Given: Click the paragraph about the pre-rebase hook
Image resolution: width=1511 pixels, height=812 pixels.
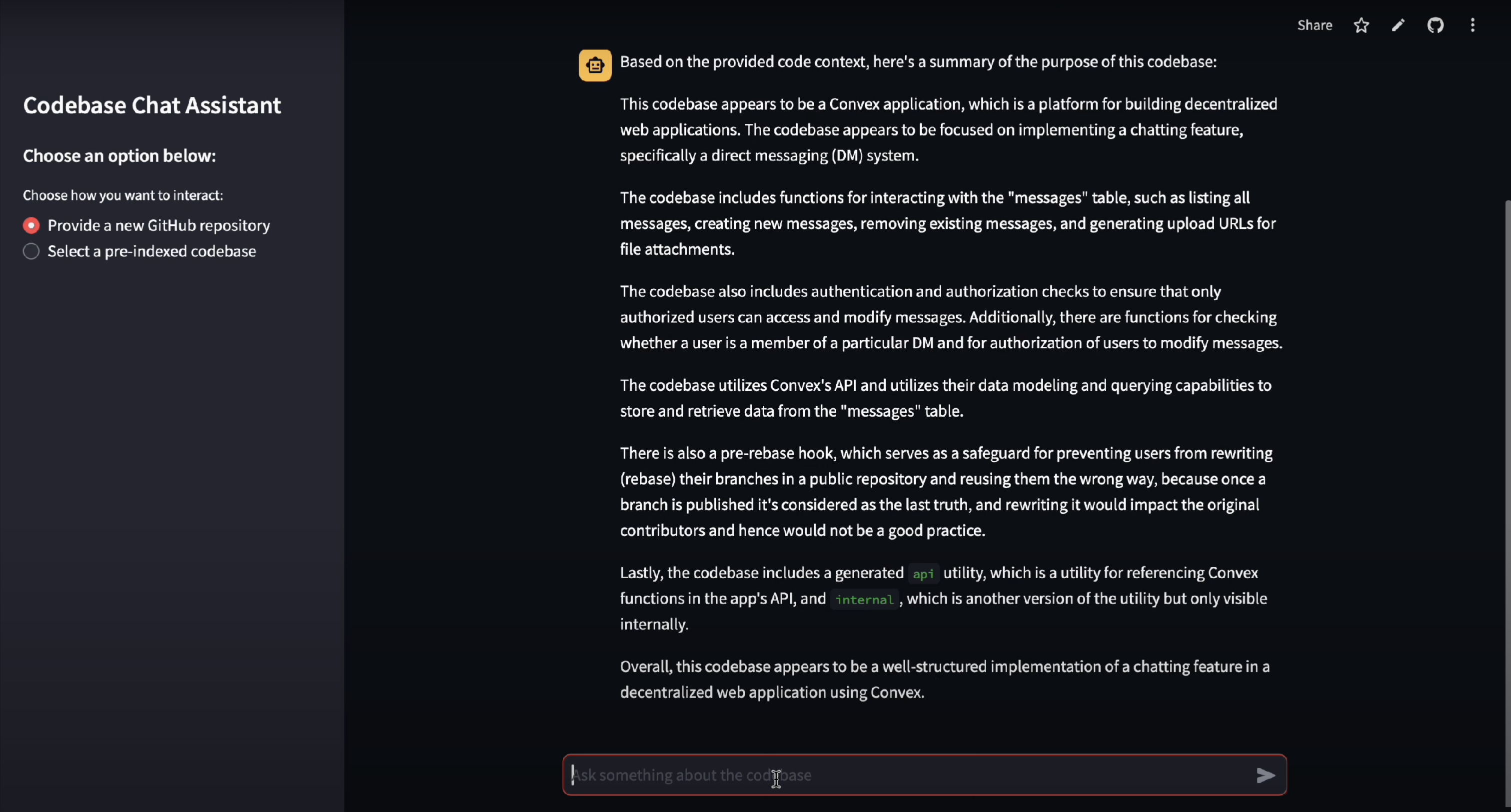Looking at the screenshot, I should click(946, 492).
